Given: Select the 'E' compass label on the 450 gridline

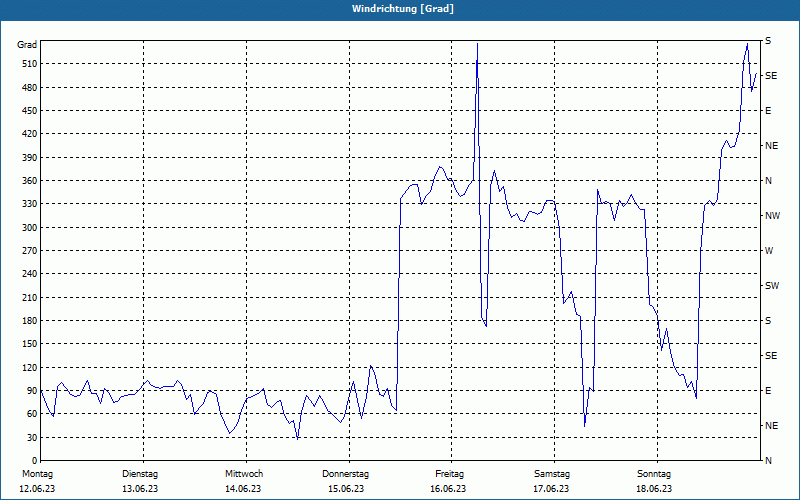Looking at the screenshot, I should [x=768, y=111].
